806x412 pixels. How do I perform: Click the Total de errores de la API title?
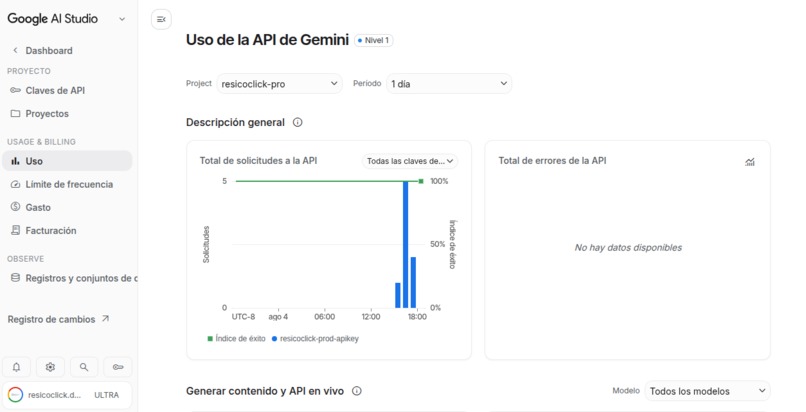click(553, 161)
